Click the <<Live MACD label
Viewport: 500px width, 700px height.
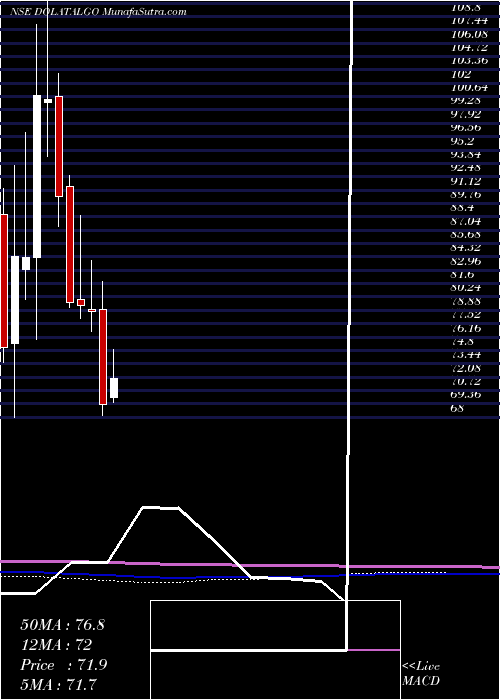tap(421, 674)
